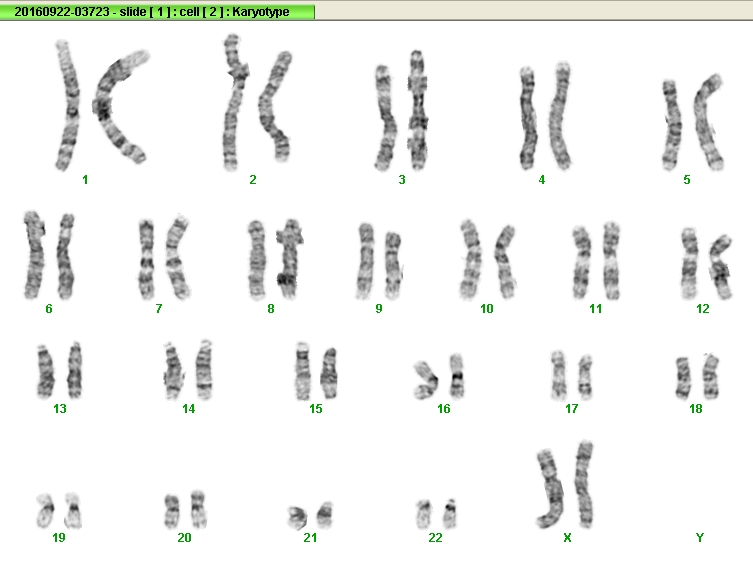Viewport: 753px width, 579px height.
Task: Click the chromosome 7 pair
Action: point(164,258)
